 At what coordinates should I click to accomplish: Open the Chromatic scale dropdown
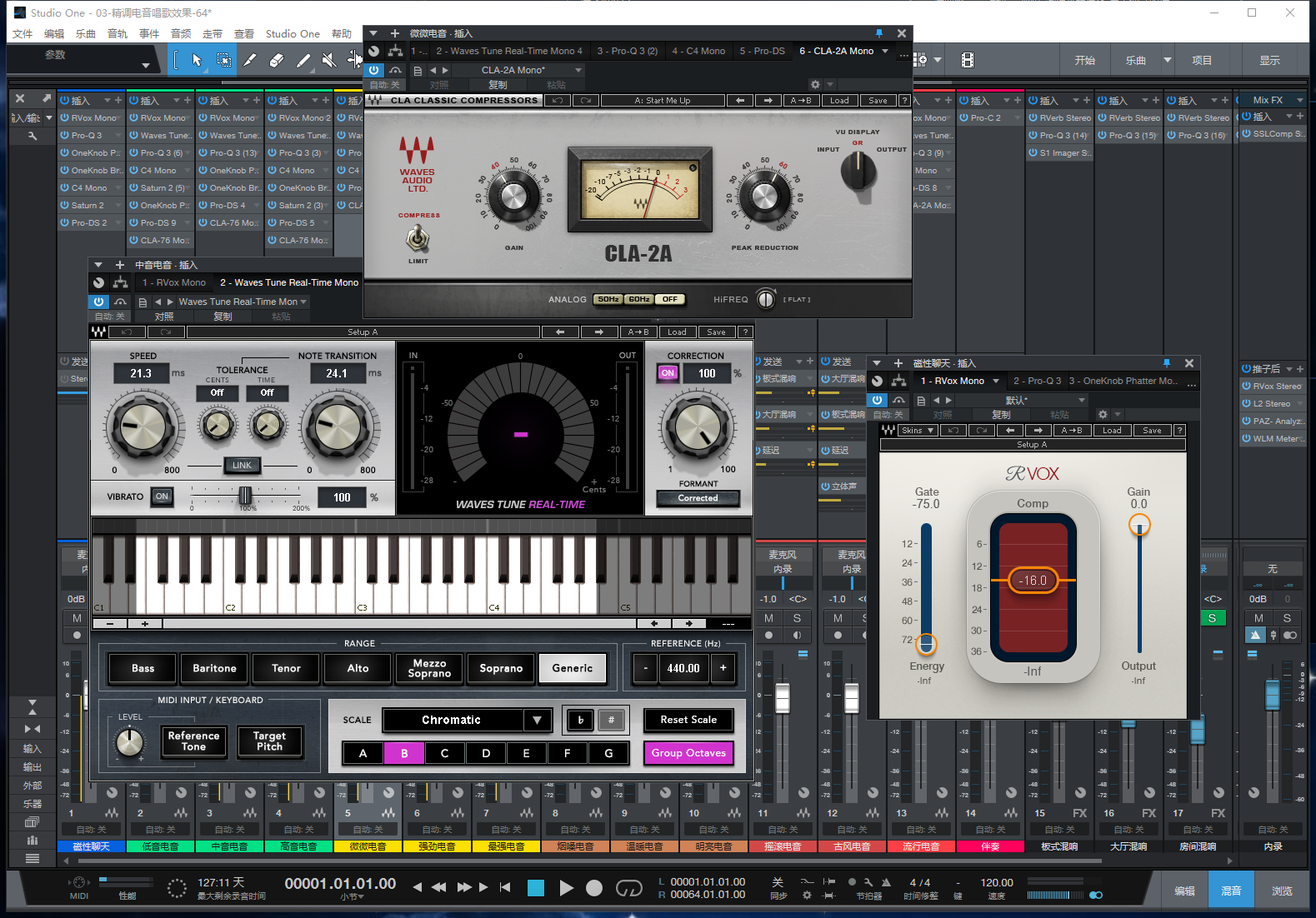pyautogui.click(x=537, y=720)
